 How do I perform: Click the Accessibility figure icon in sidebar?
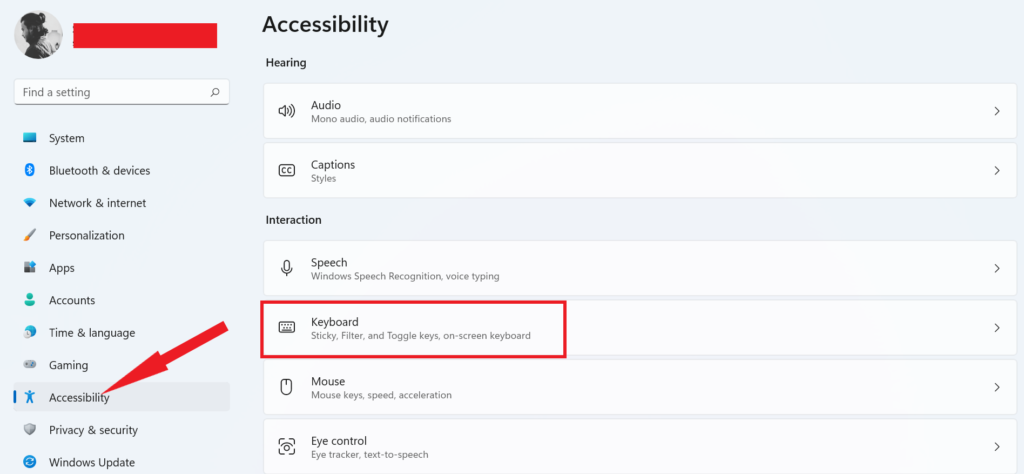pos(29,397)
